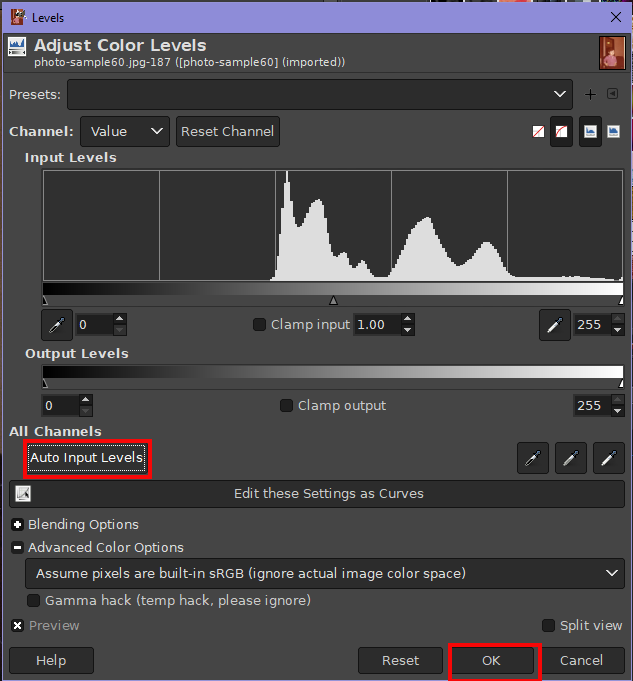Toggle the Gamma hack checkbox
This screenshot has height=681, width=633.
[x=33, y=601]
